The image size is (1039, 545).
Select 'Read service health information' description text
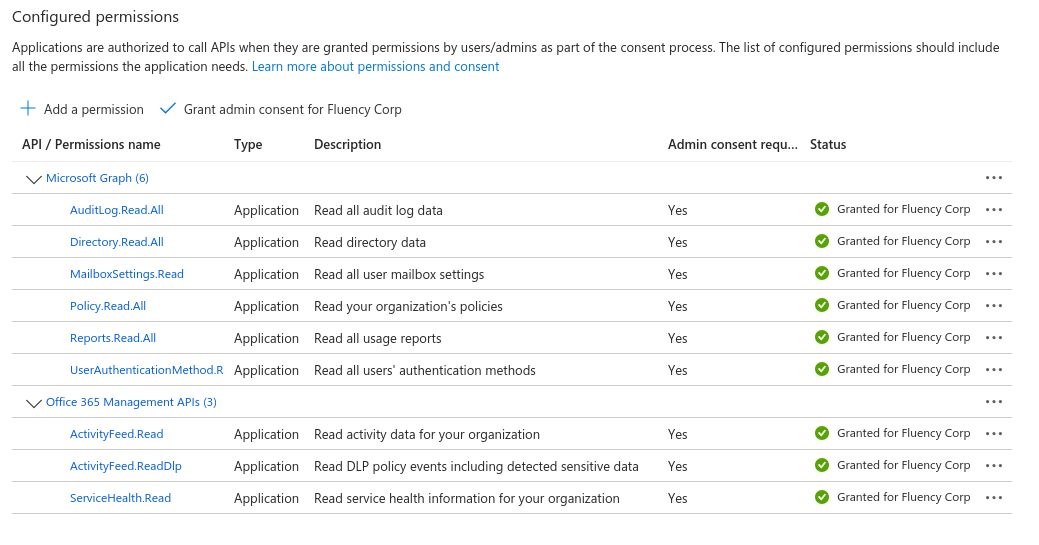pos(466,498)
